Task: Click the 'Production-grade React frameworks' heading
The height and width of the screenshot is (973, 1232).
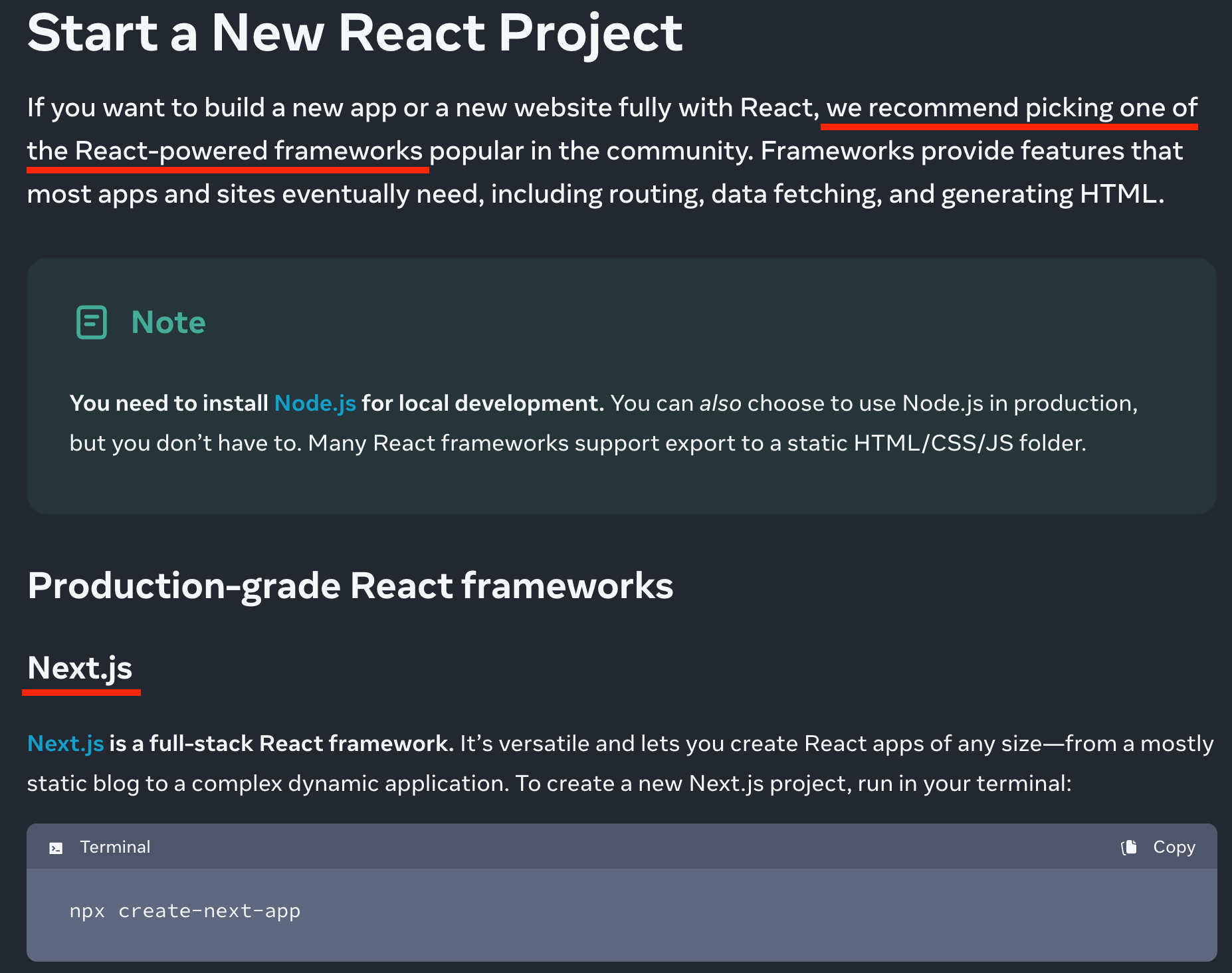Action: coord(350,586)
